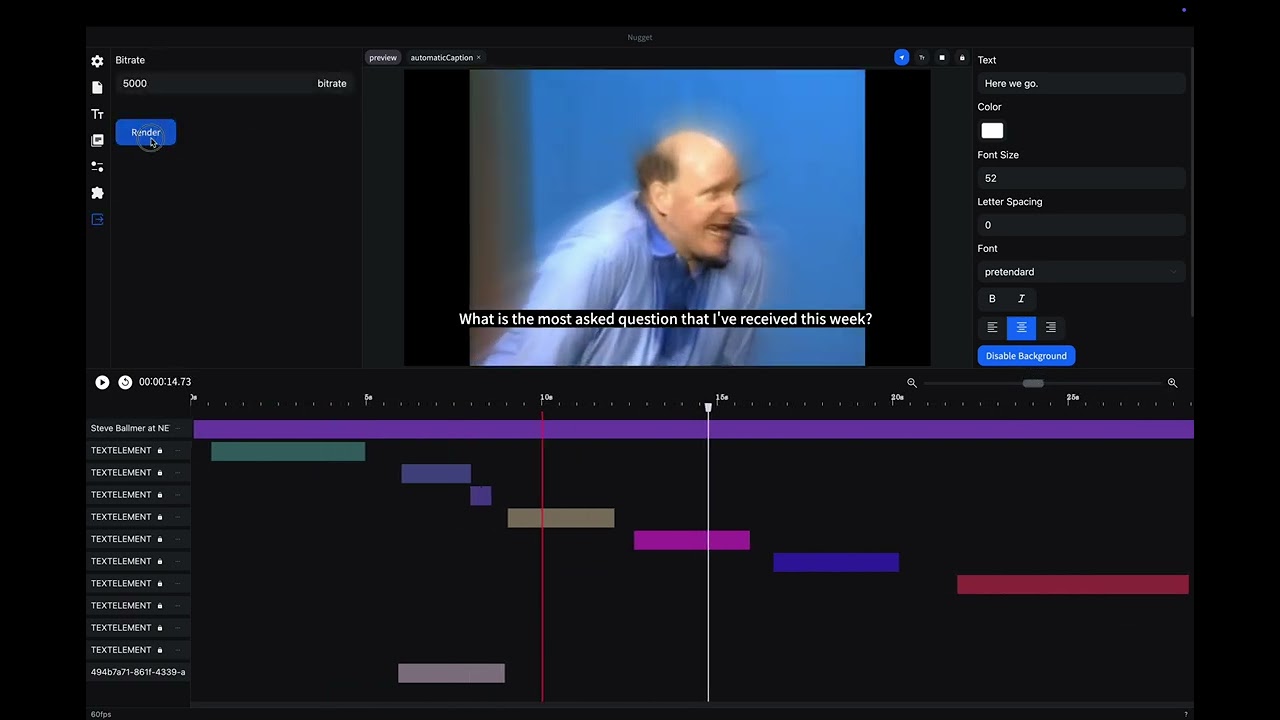
Task: Click the timeline zoom-out magnifier
Action: (x=911, y=383)
